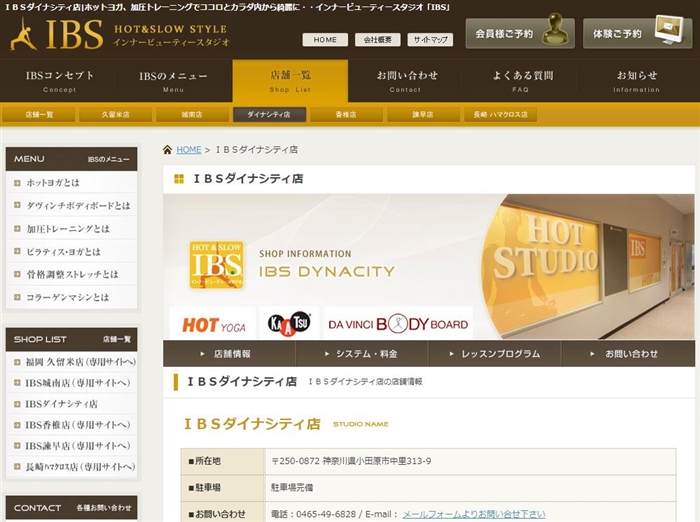Open the IBSのメニュー Menu item
The height and width of the screenshot is (522, 700).
point(173,81)
